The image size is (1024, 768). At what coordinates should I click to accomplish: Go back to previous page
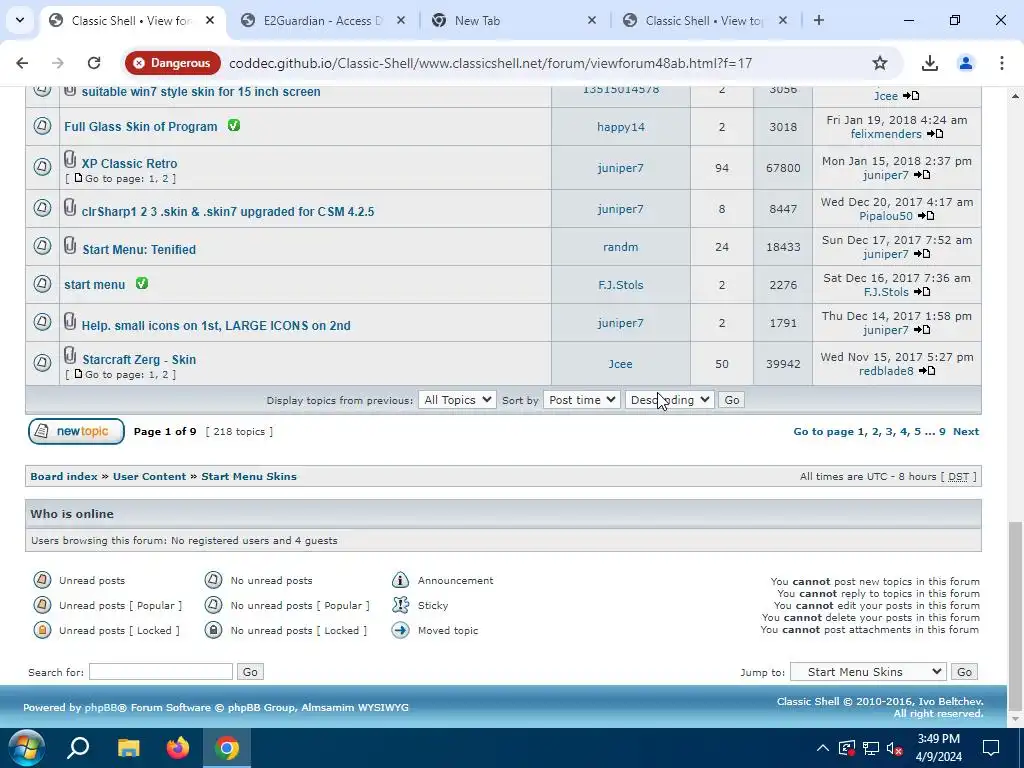pos(22,63)
